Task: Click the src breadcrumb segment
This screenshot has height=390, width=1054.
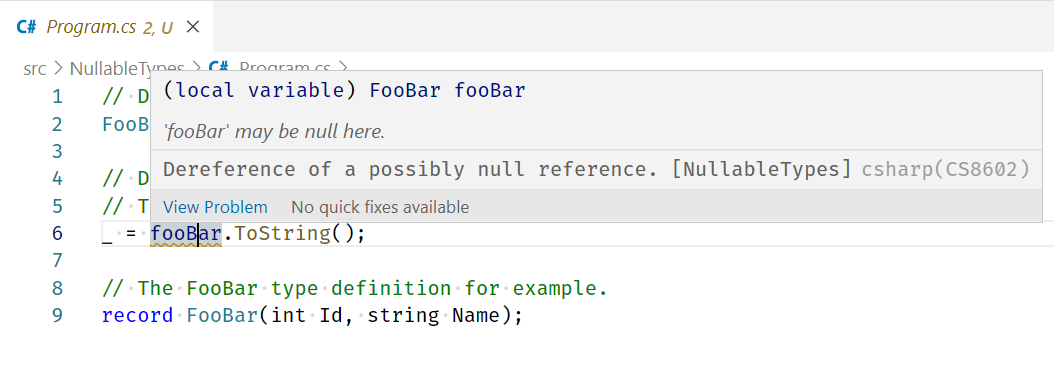Action: coord(34,69)
